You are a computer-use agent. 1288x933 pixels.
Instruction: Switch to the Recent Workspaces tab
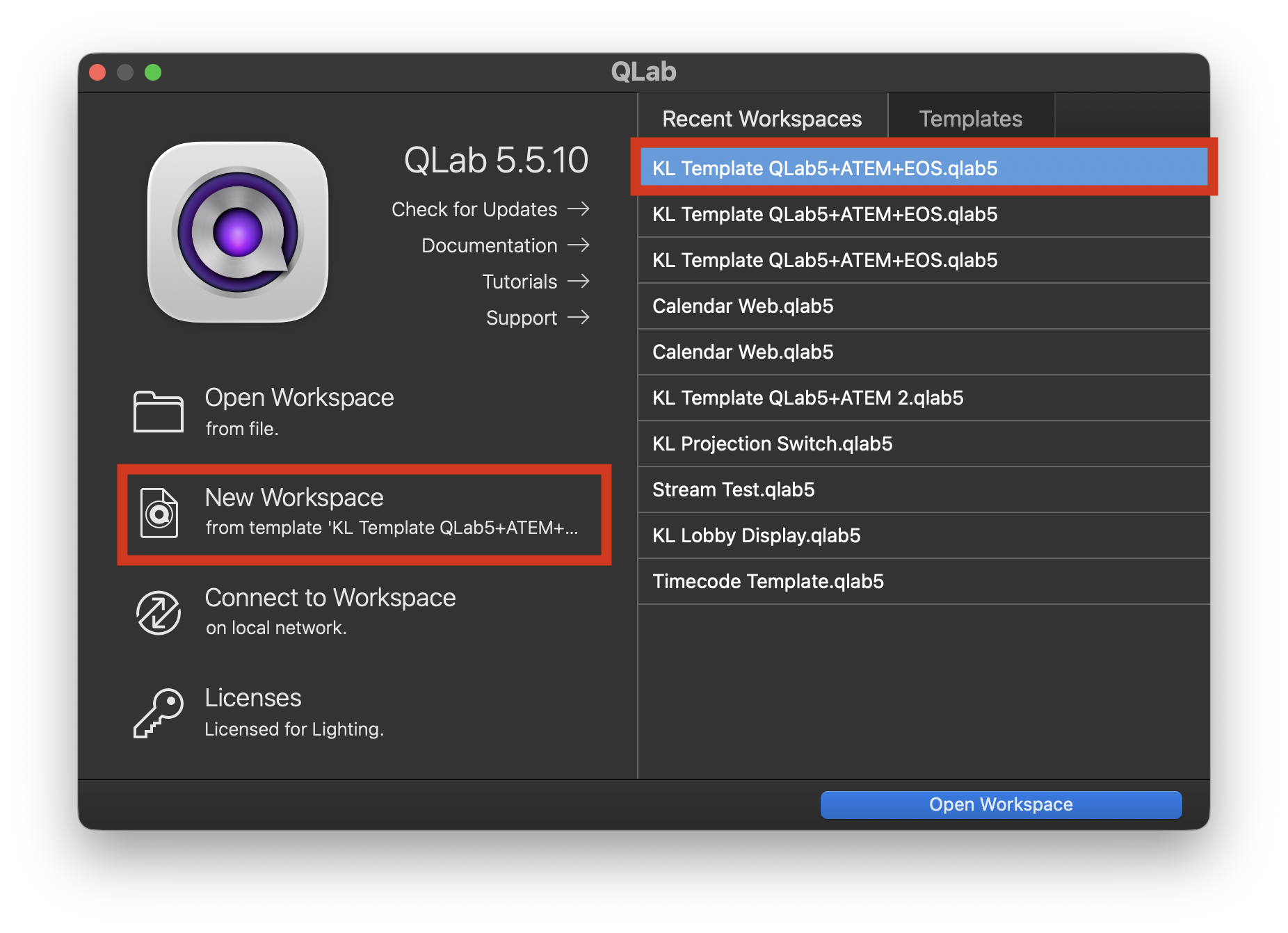pyautogui.click(x=762, y=118)
